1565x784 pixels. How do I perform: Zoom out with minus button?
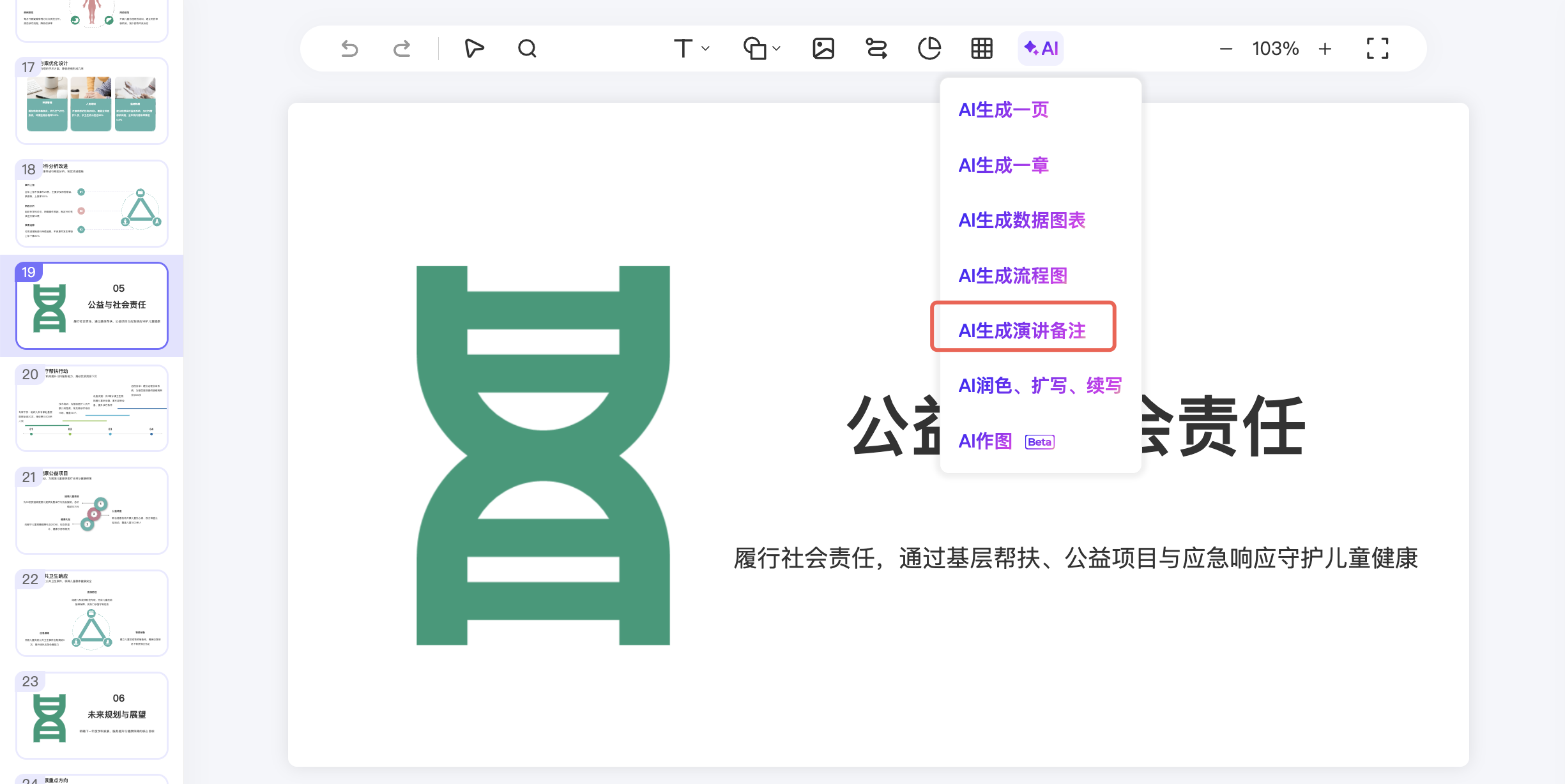(1226, 49)
